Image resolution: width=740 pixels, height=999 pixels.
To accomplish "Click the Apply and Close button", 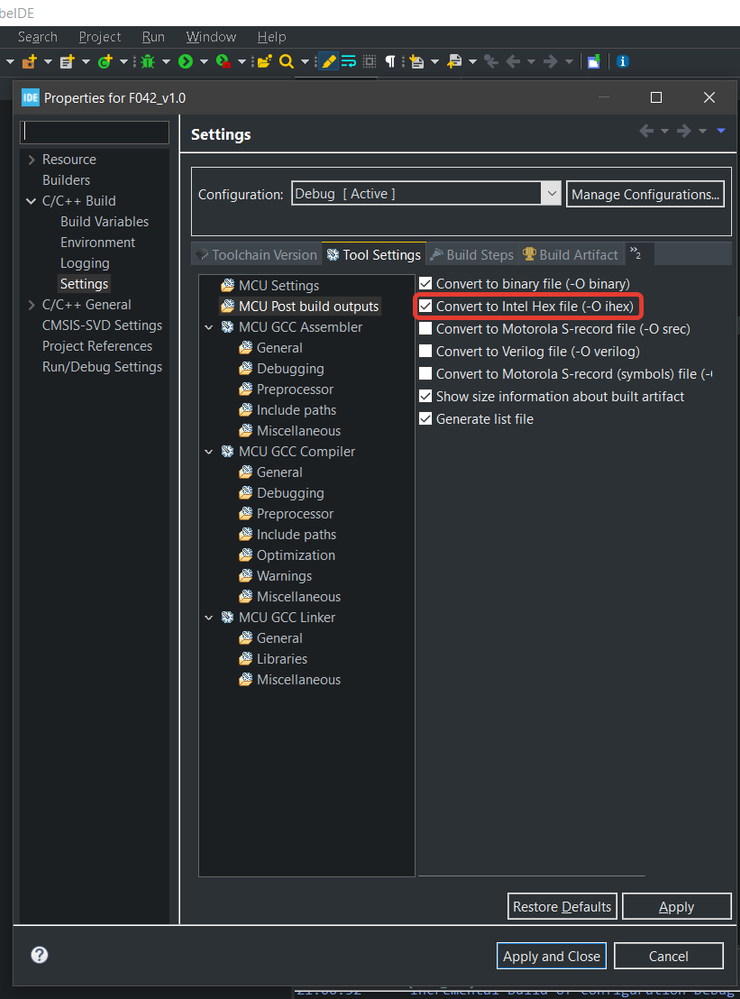I will (x=551, y=956).
